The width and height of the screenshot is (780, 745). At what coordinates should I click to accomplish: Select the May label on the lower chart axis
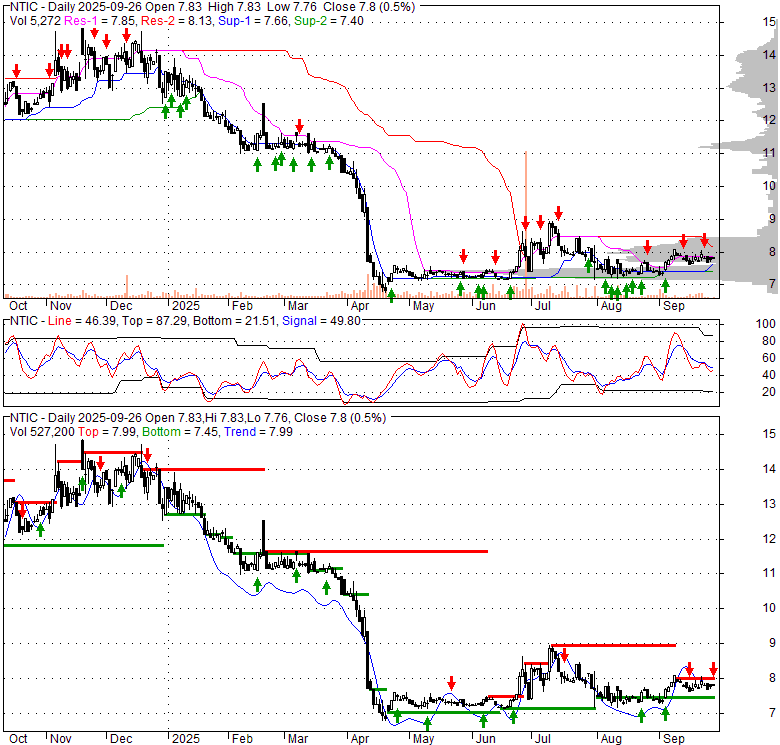(x=423, y=739)
